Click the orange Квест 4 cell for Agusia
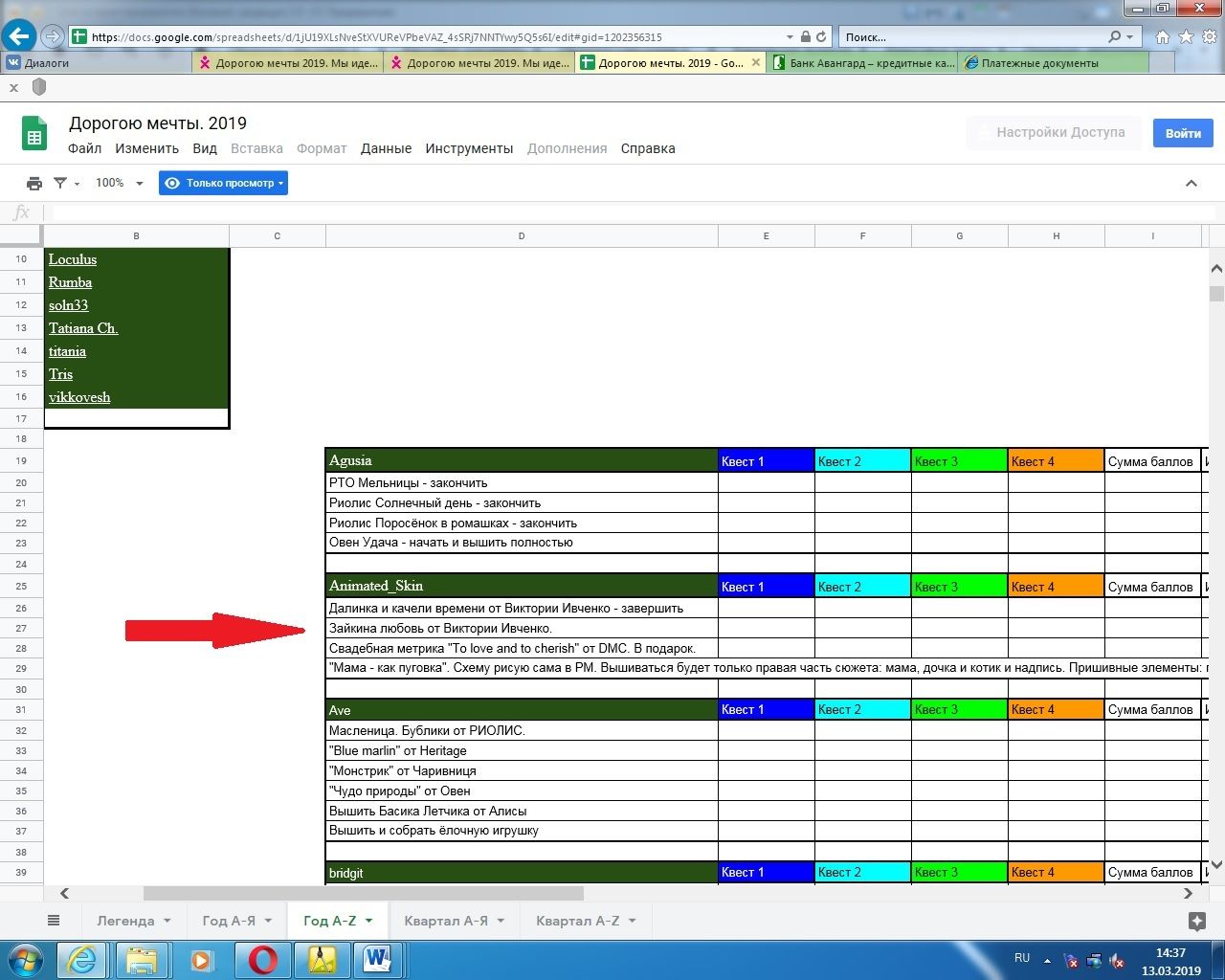This screenshot has height=980, width=1225. pos(1055,461)
